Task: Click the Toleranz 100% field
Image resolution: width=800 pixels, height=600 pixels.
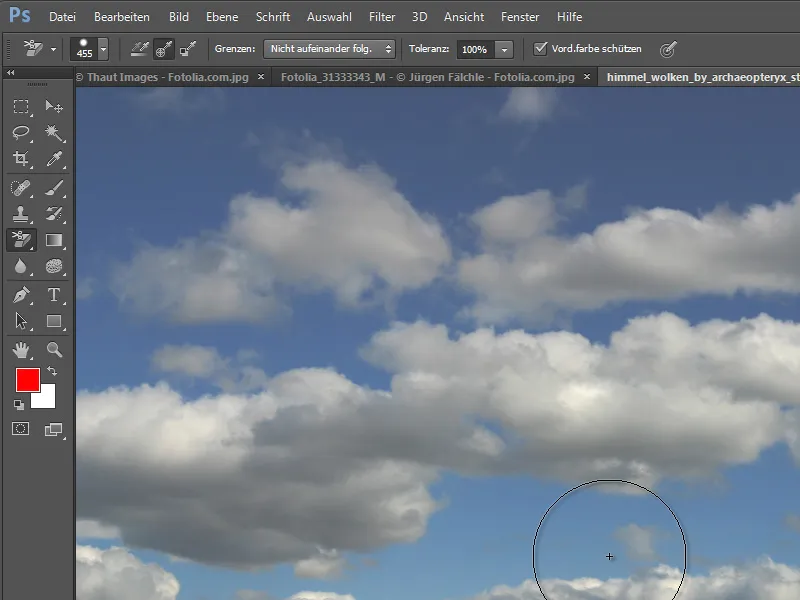Action: 476,49
